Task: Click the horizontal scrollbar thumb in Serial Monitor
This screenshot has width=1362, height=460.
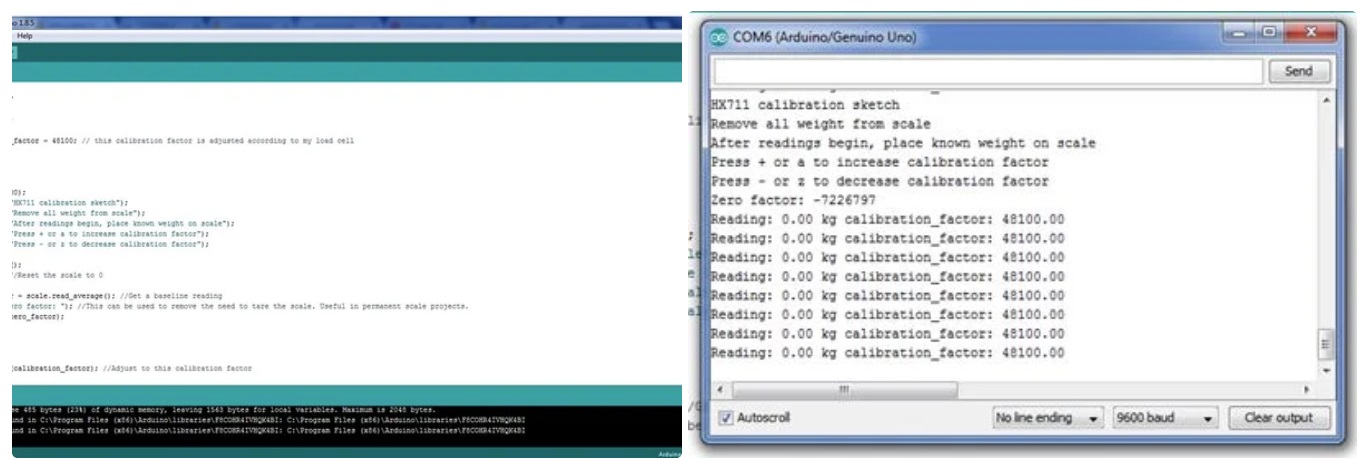Action: point(843,388)
